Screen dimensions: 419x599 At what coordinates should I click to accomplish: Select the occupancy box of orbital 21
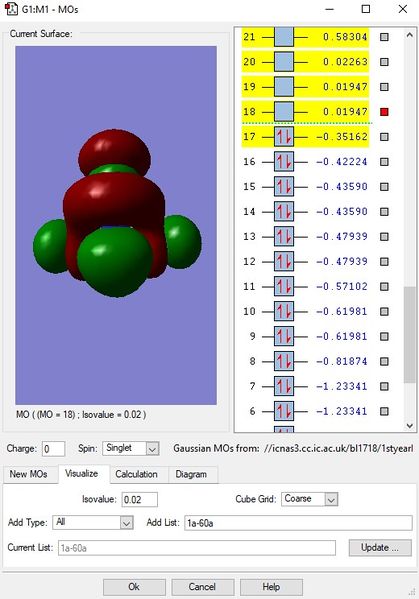pyautogui.click(x=284, y=37)
